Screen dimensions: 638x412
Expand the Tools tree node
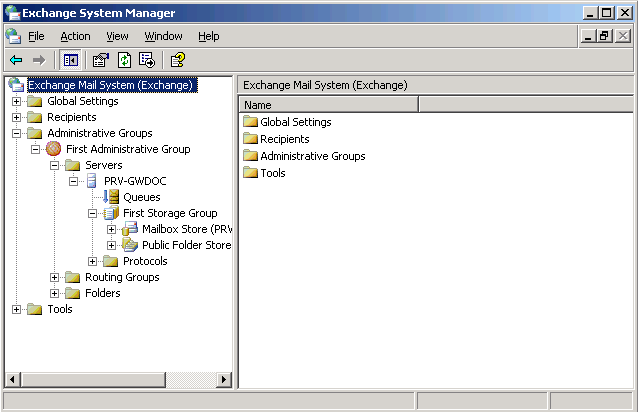(16, 309)
